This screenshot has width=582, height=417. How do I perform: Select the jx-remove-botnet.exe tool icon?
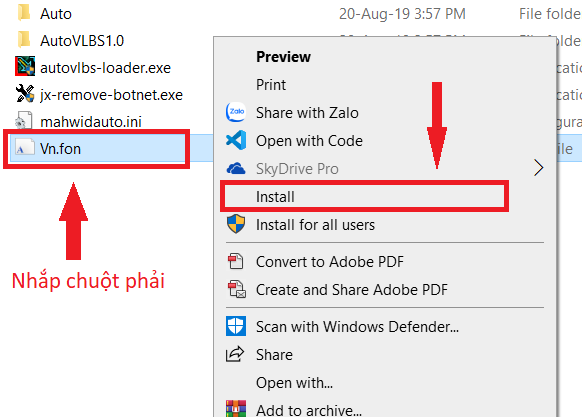click(x=25, y=93)
